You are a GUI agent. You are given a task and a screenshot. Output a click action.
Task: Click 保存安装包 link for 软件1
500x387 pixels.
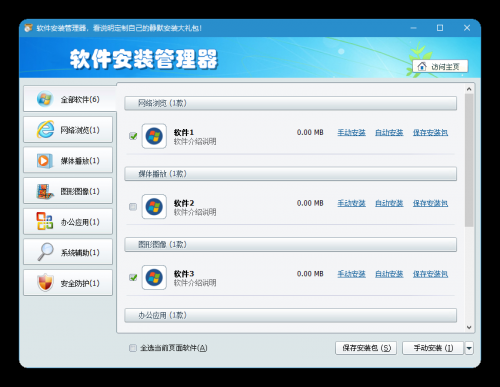[x=430, y=133]
